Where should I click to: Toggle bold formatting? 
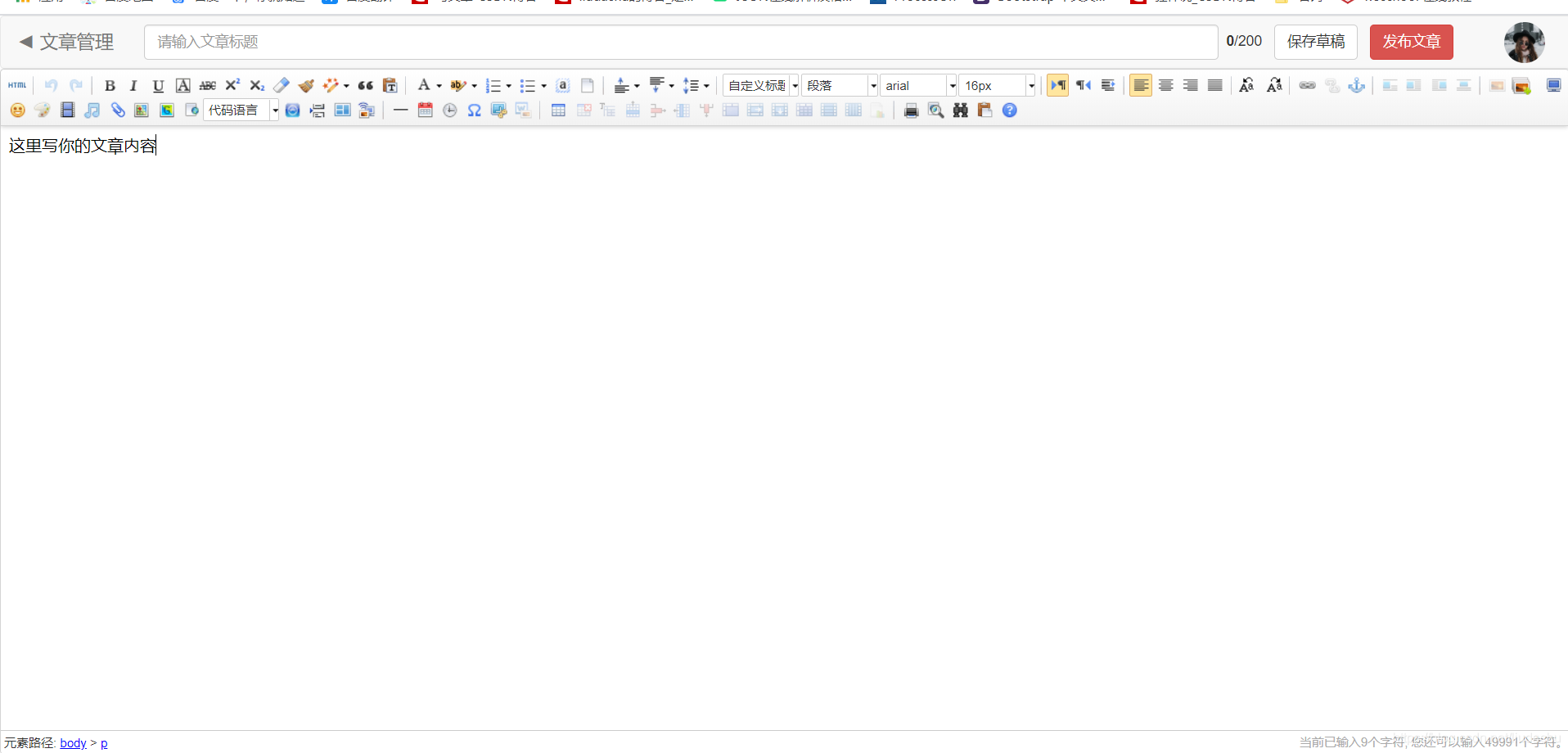tap(110, 85)
